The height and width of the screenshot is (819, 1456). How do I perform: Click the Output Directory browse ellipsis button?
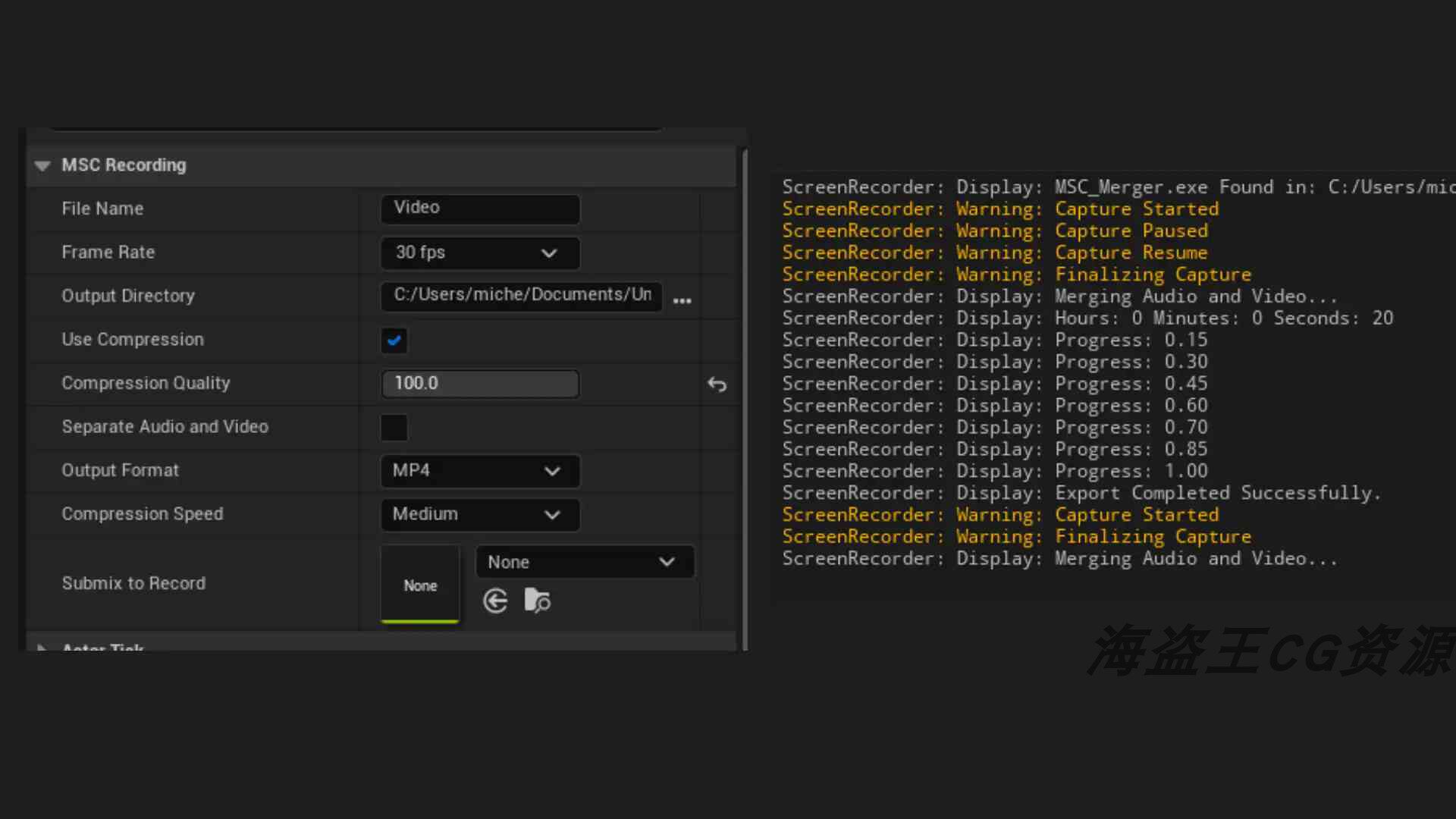(682, 300)
